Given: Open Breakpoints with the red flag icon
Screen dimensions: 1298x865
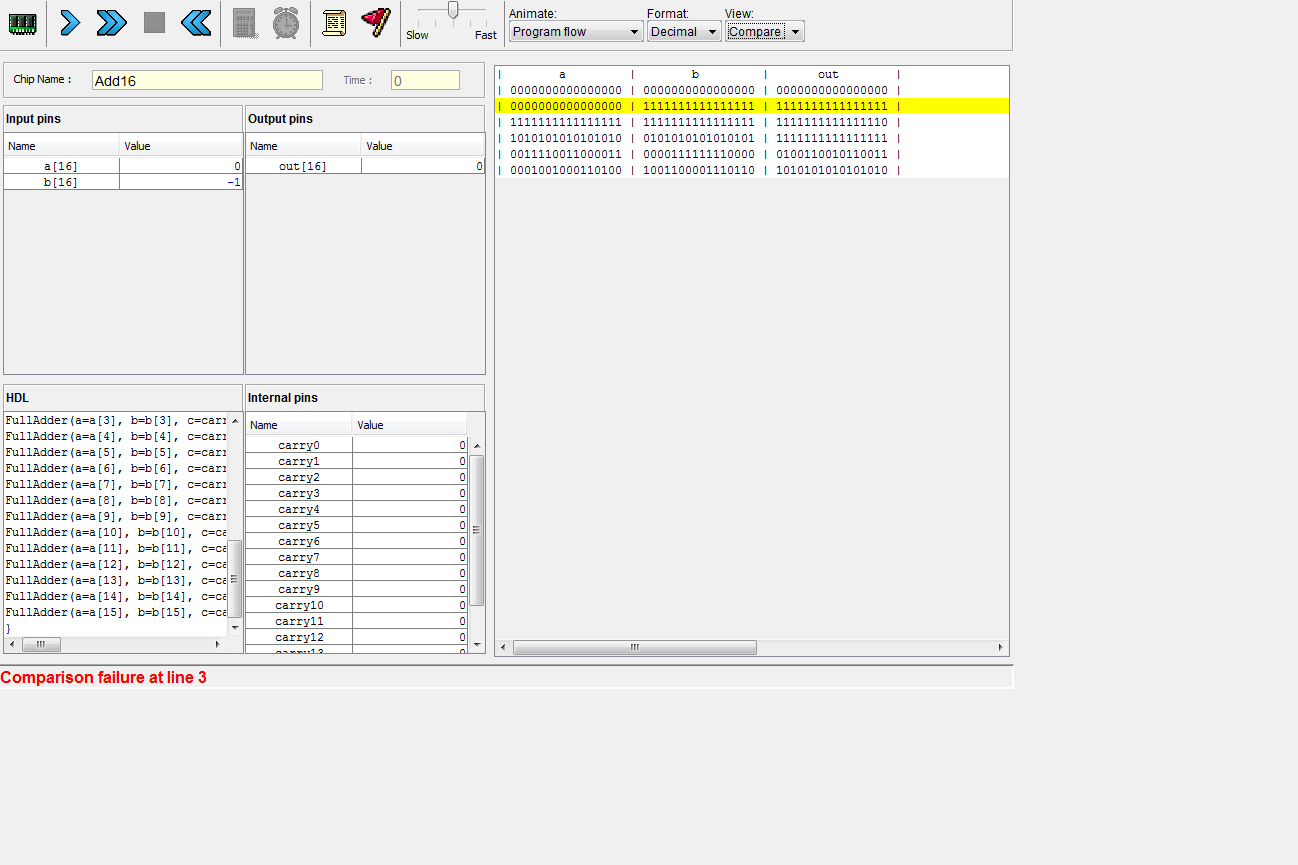Looking at the screenshot, I should pyautogui.click(x=376, y=23).
